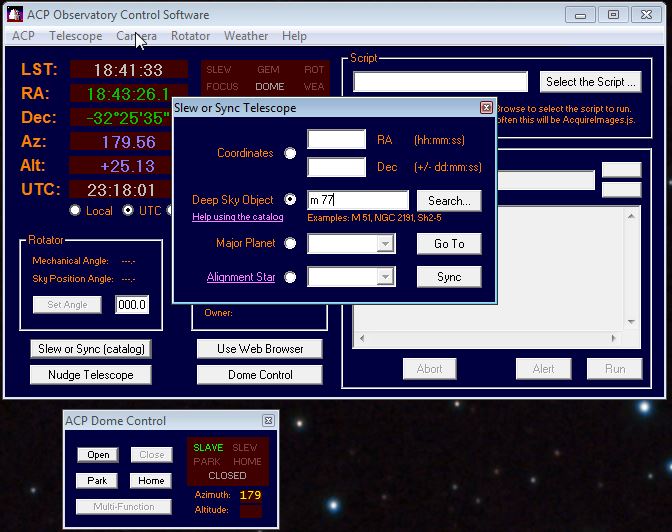The width and height of the screenshot is (672, 532).
Task: Close the ACP Dome Control window
Action: tap(268, 421)
